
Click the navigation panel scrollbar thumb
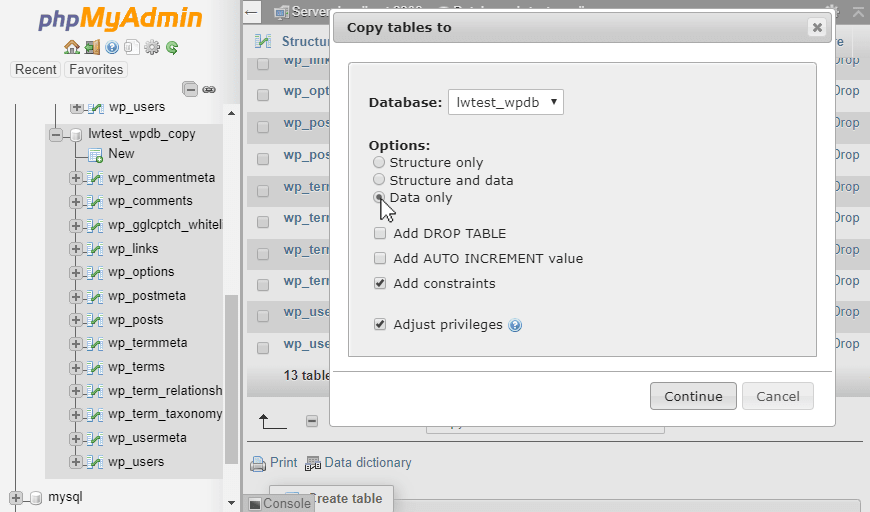coord(231,379)
